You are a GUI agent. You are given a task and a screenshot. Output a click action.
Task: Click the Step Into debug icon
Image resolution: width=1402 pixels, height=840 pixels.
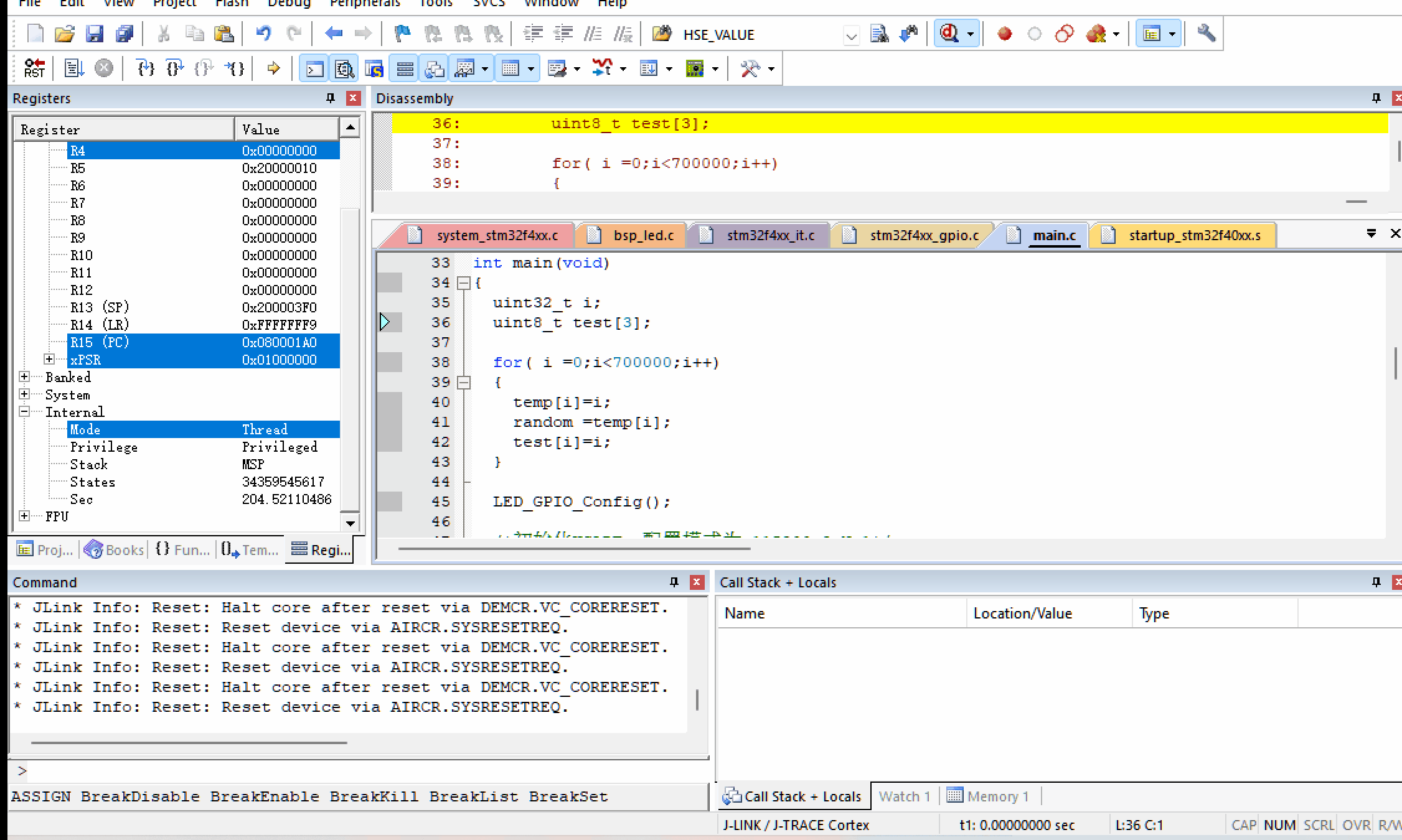[x=143, y=68]
